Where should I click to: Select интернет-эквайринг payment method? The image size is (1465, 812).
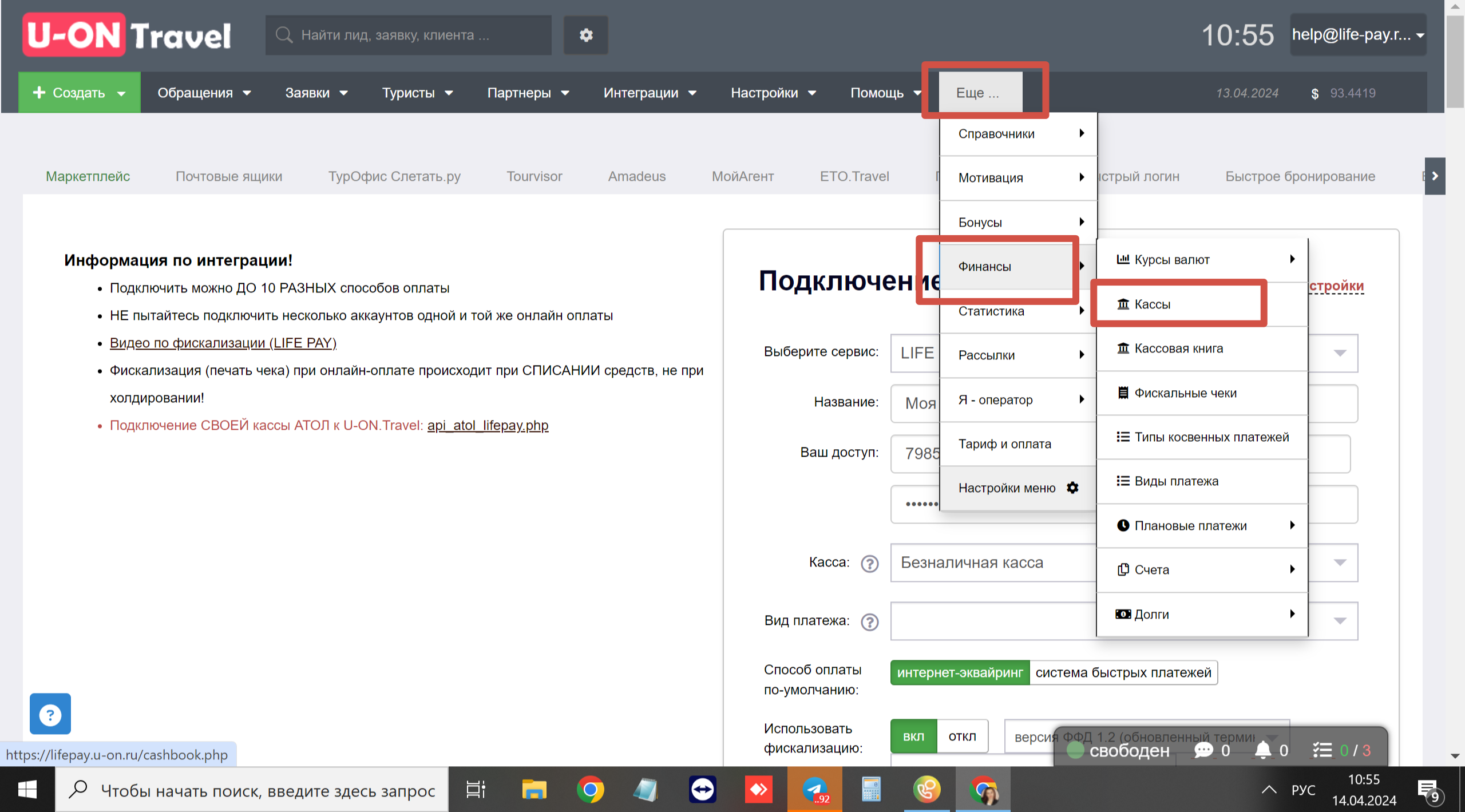coord(960,672)
